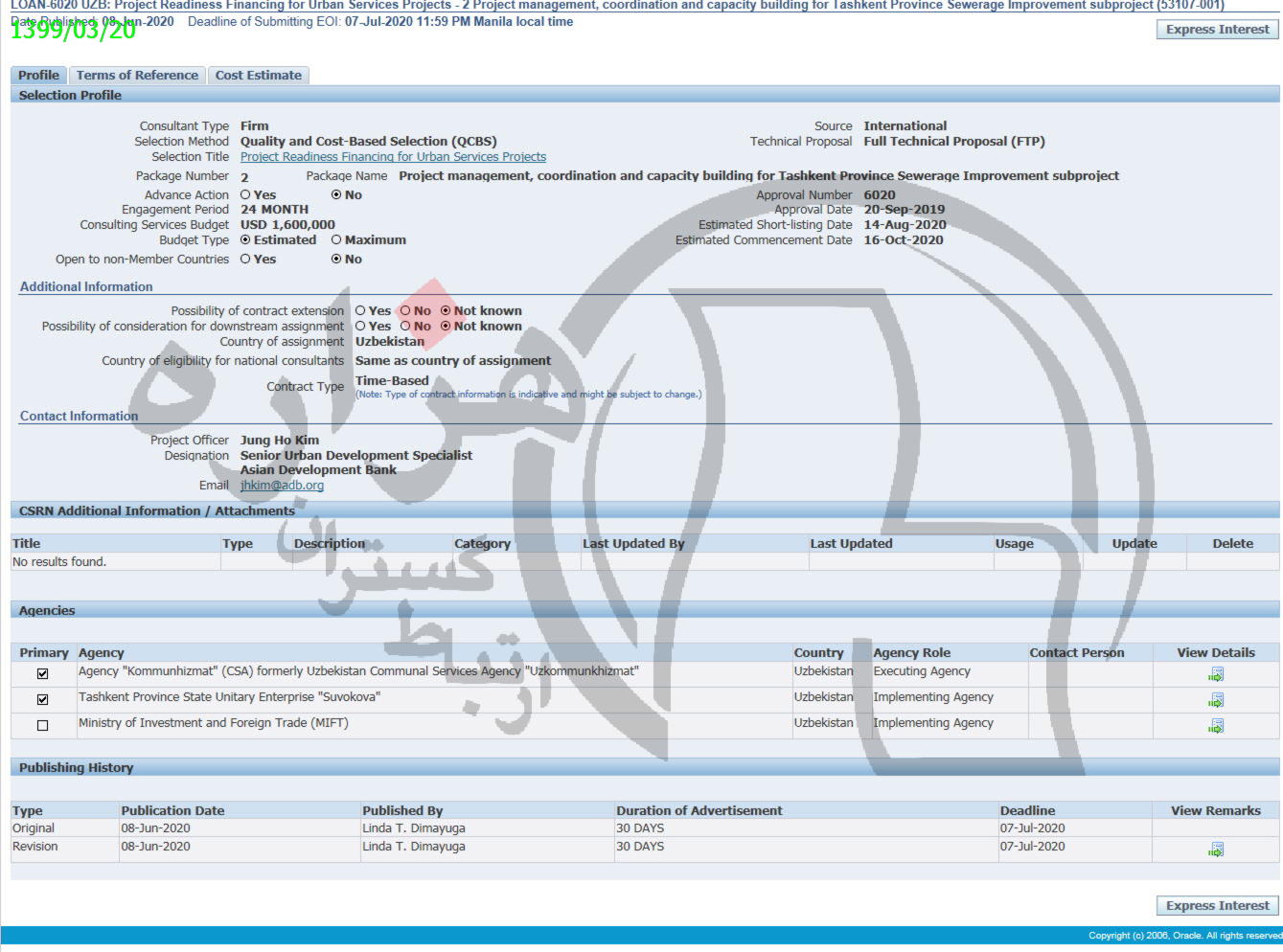This screenshot has height=952, width=1283.
Task: Choose Estimated budget type
Action: pos(245,239)
